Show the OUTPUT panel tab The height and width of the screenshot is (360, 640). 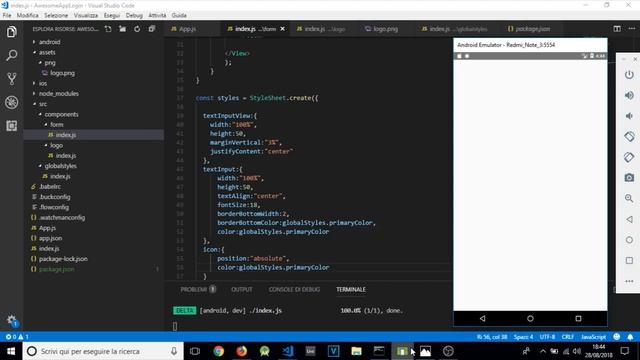click(242, 289)
